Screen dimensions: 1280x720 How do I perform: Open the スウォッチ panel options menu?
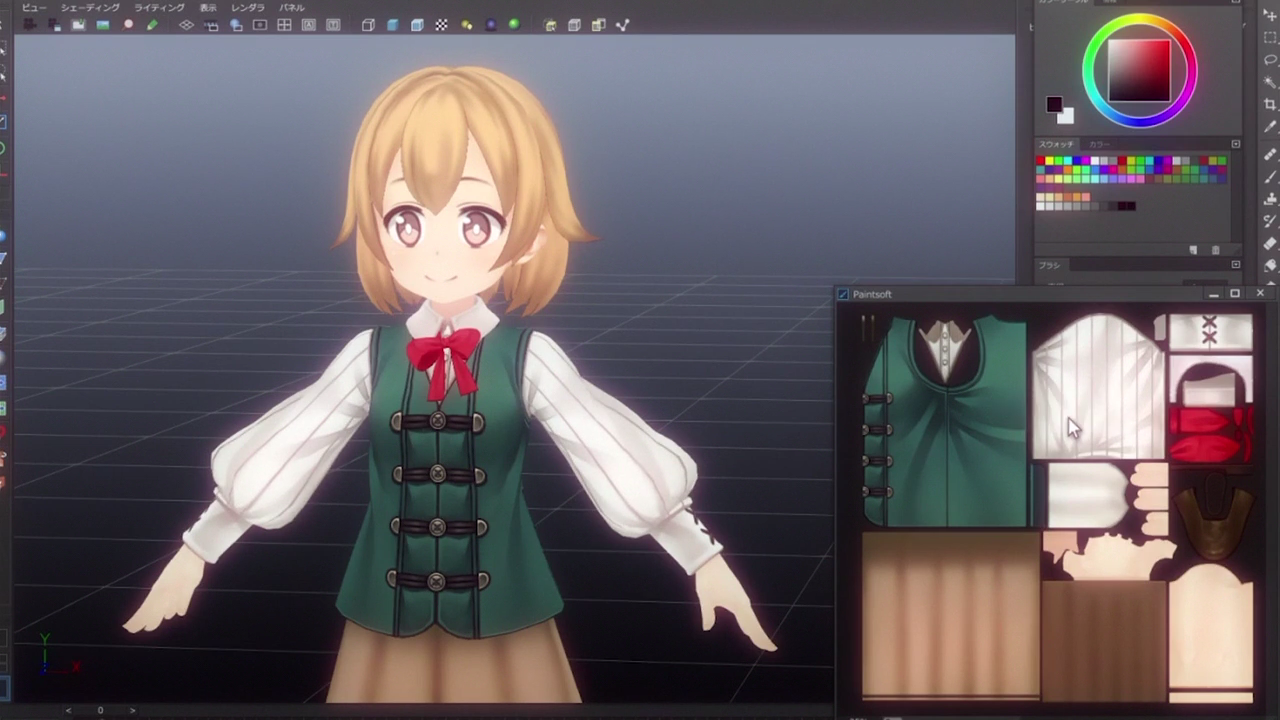1236,144
